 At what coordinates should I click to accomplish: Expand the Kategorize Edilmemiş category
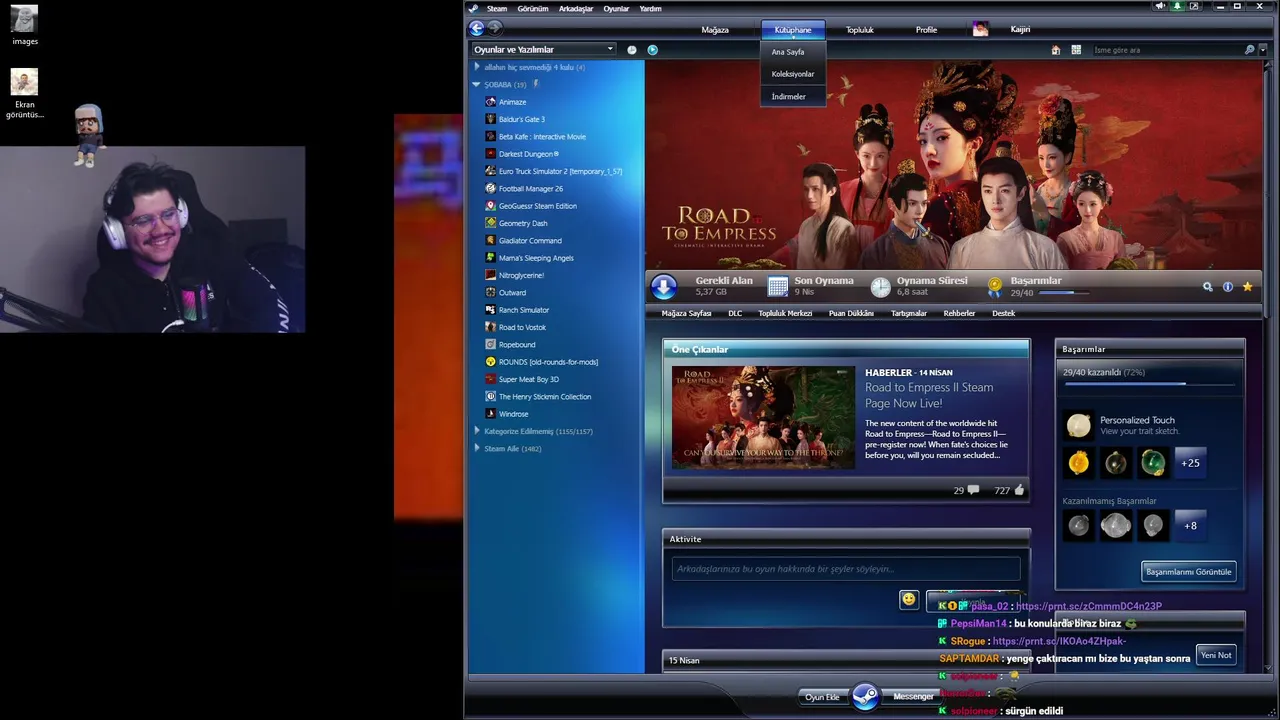pyautogui.click(x=477, y=431)
